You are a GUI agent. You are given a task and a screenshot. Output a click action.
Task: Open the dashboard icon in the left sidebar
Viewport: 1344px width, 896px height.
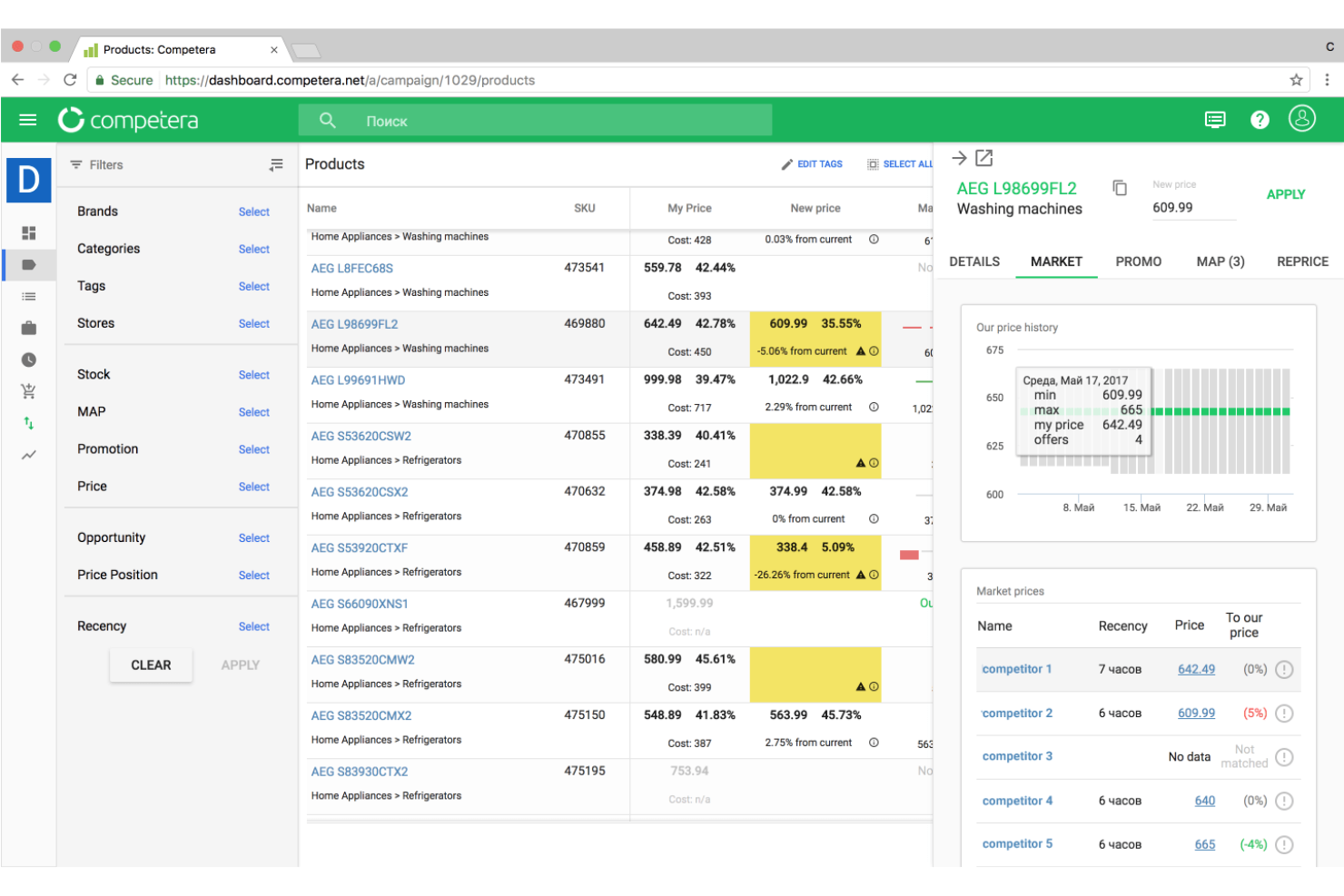coord(28,233)
